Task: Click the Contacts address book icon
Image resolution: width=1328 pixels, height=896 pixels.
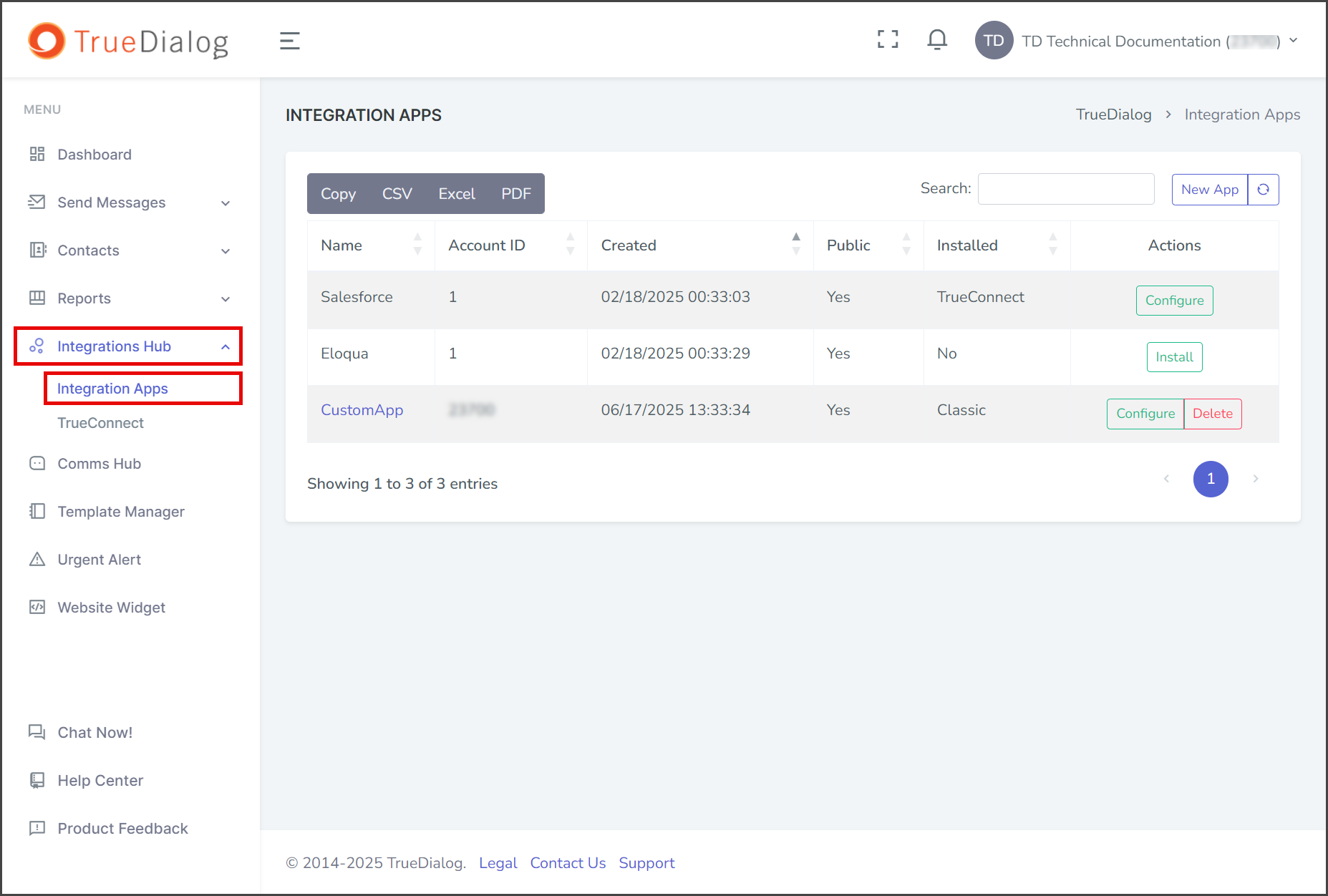Action: coord(37,250)
